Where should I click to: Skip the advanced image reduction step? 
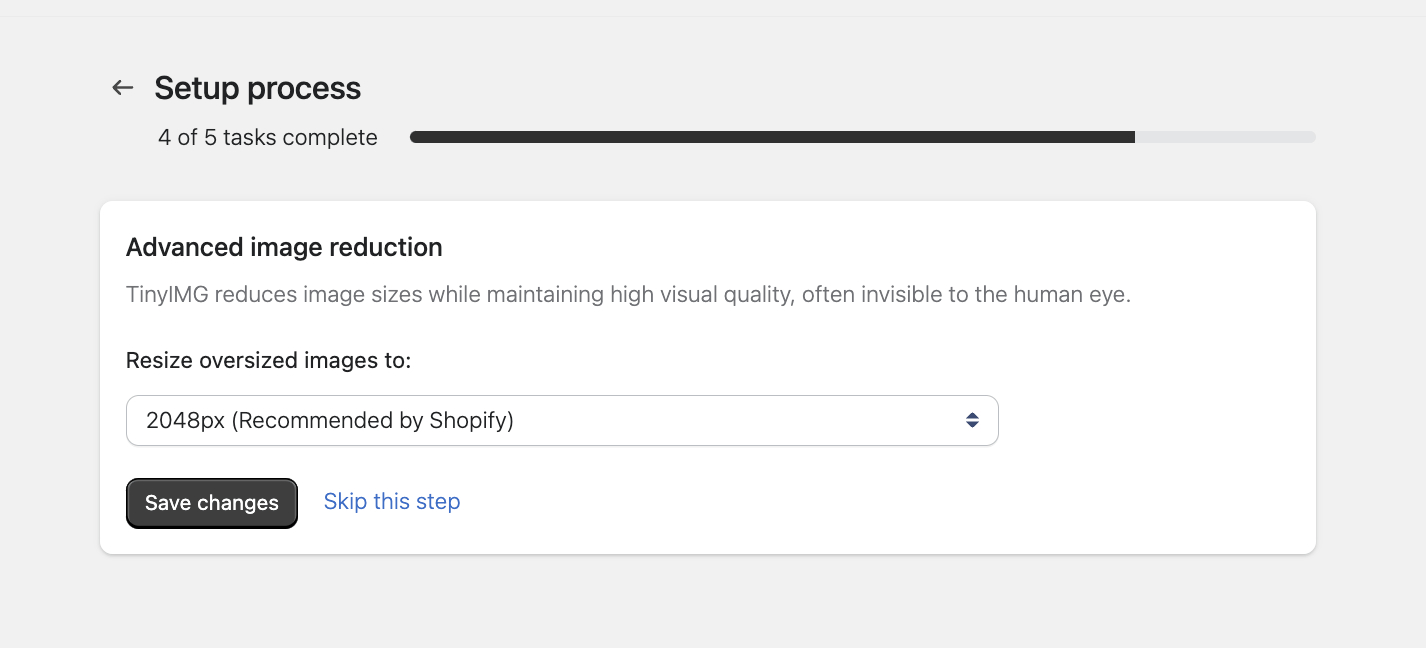coord(391,501)
